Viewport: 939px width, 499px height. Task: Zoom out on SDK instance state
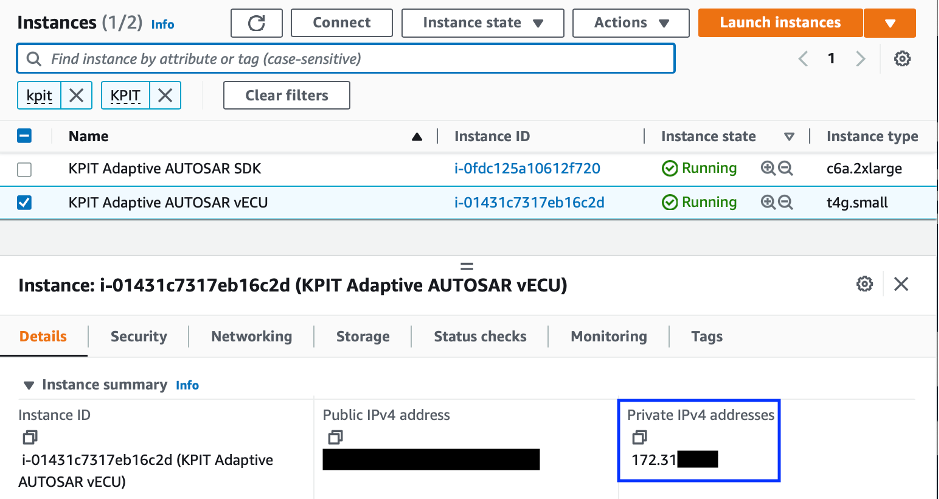[x=786, y=168]
